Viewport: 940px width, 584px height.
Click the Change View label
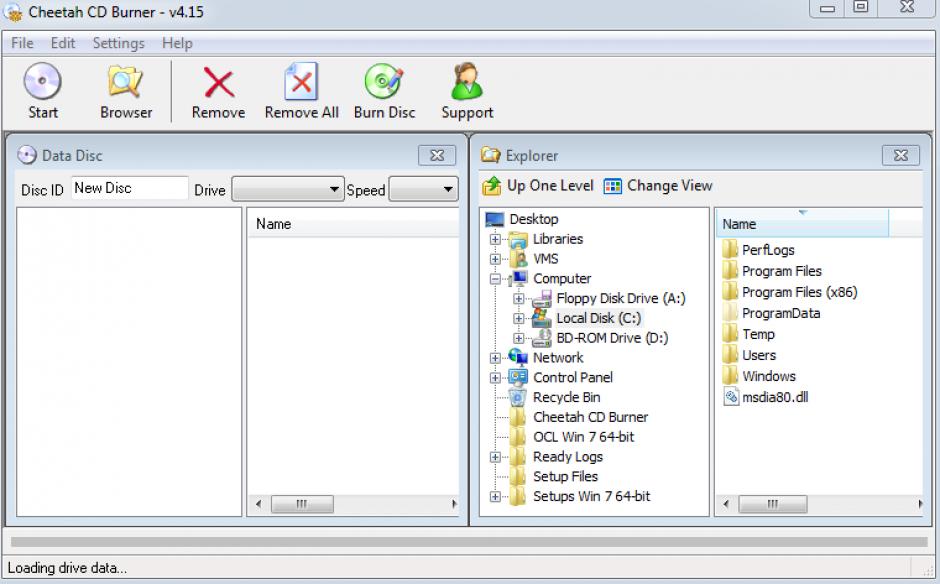(670, 186)
